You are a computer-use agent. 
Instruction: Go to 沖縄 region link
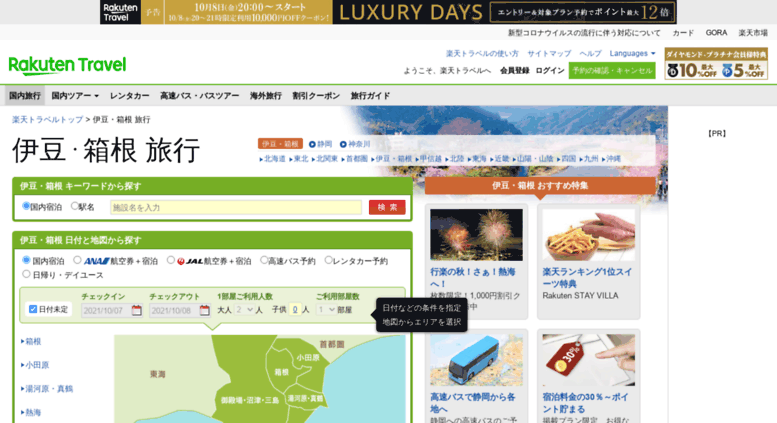(x=611, y=159)
